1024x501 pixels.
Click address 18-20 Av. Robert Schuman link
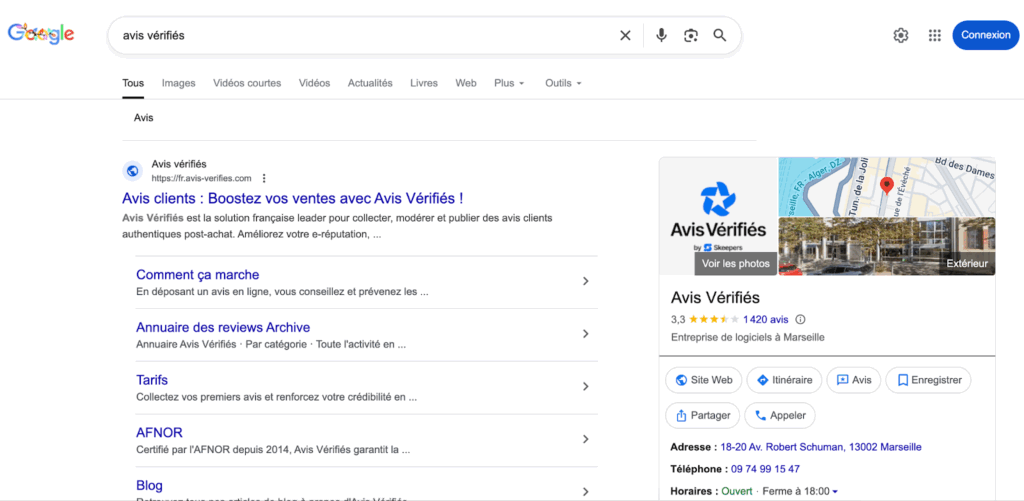[x=821, y=447]
